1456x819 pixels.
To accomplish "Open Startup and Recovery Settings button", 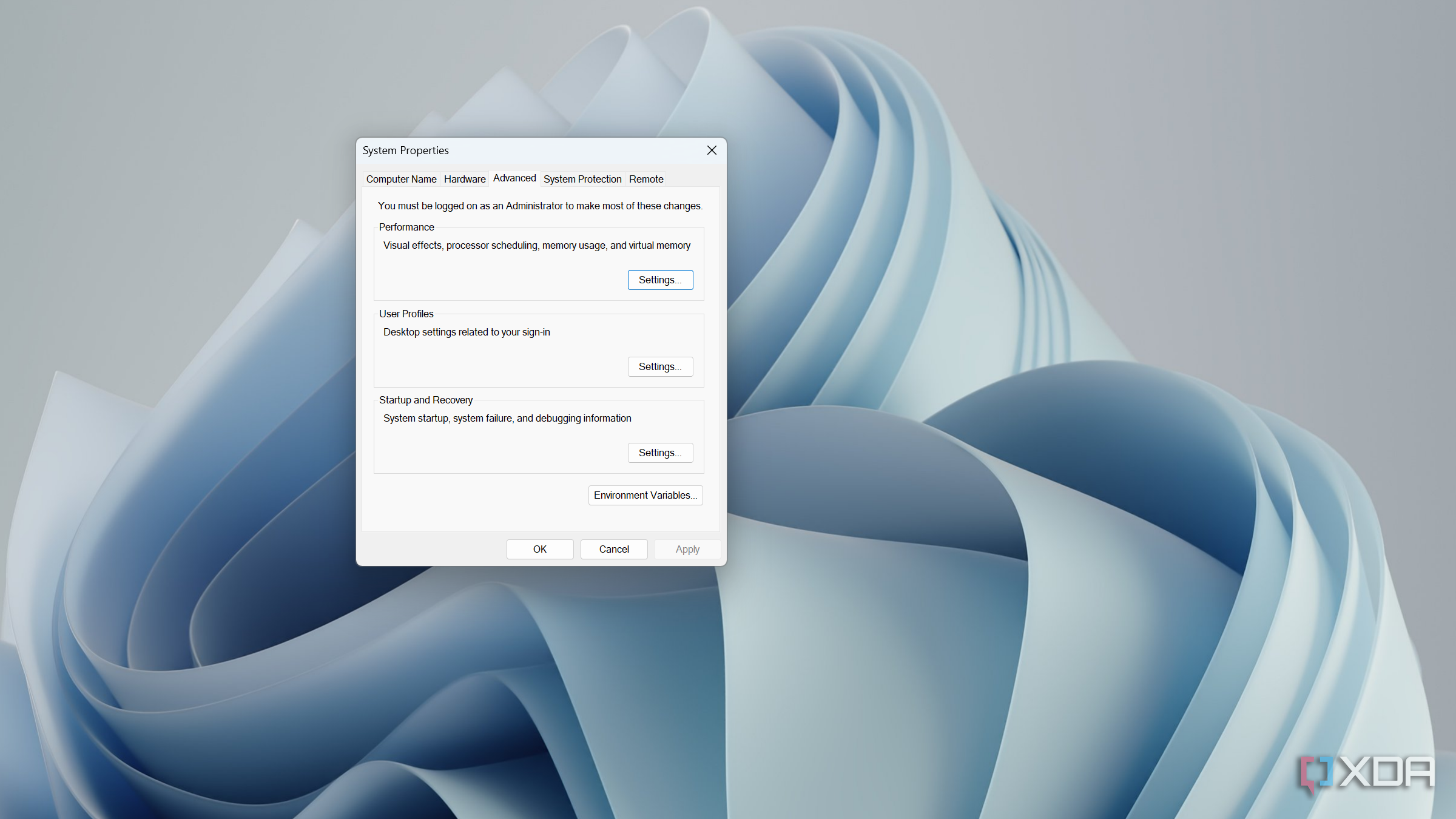I will pyautogui.click(x=660, y=453).
